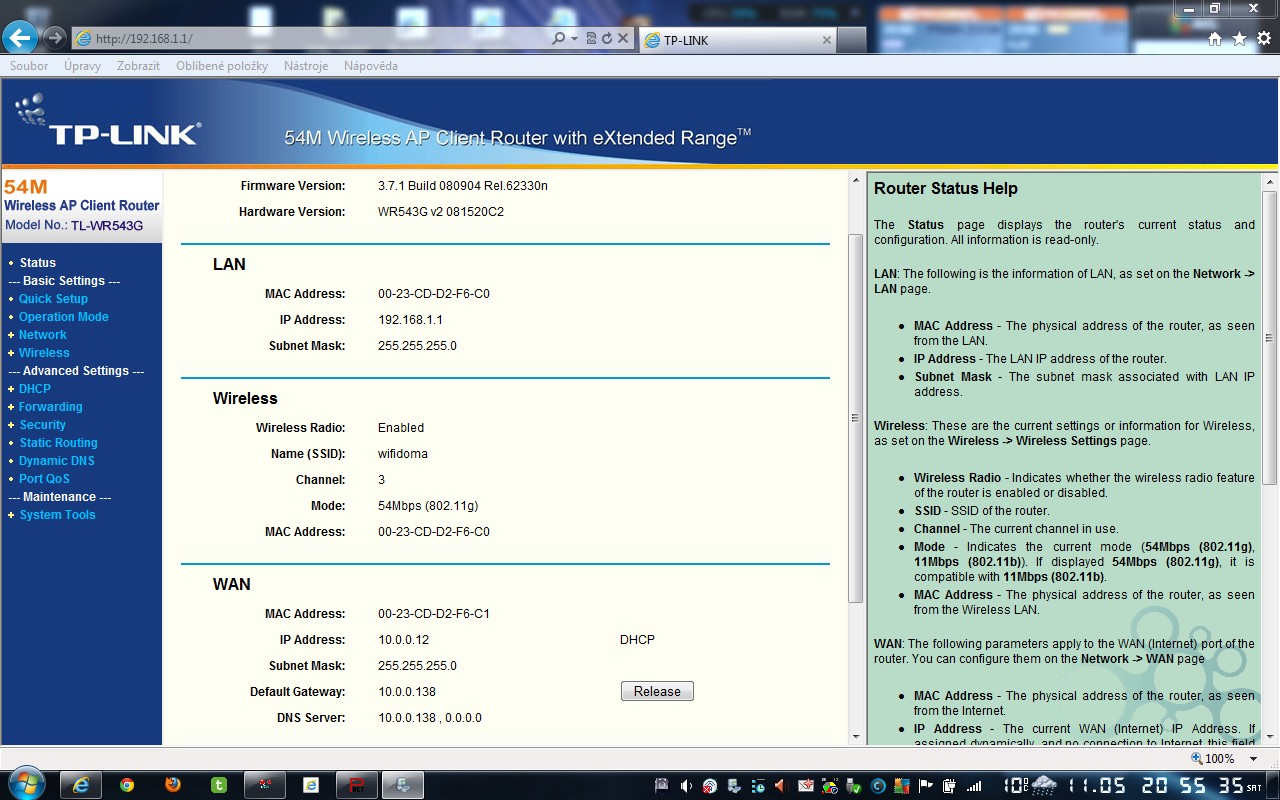The height and width of the screenshot is (800, 1280).
Task: Expand the Wireless sidebar menu
Action: 44,353
